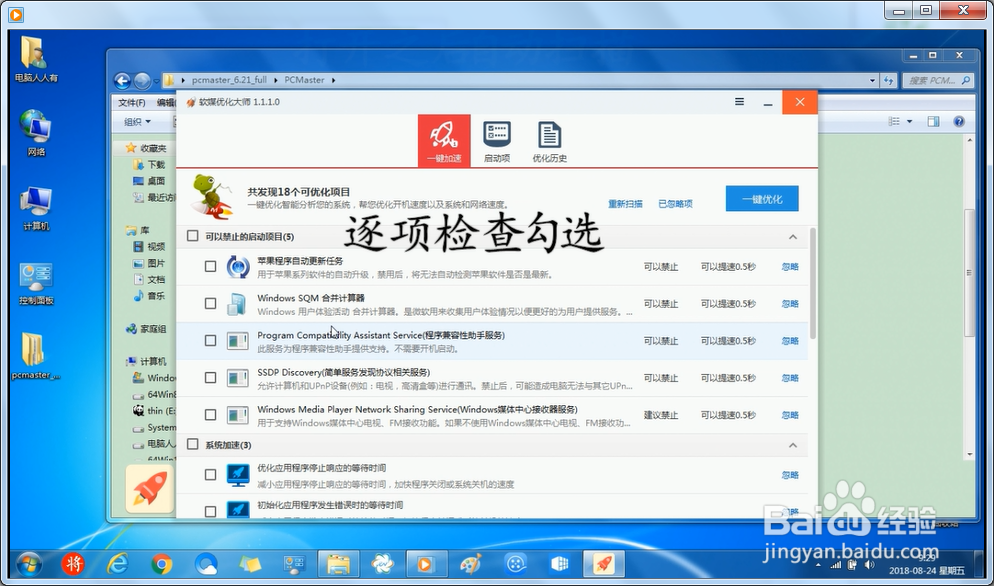
Task: Check 初始化应用程序发生错误时的等待时间 checkbox
Action: point(210,511)
